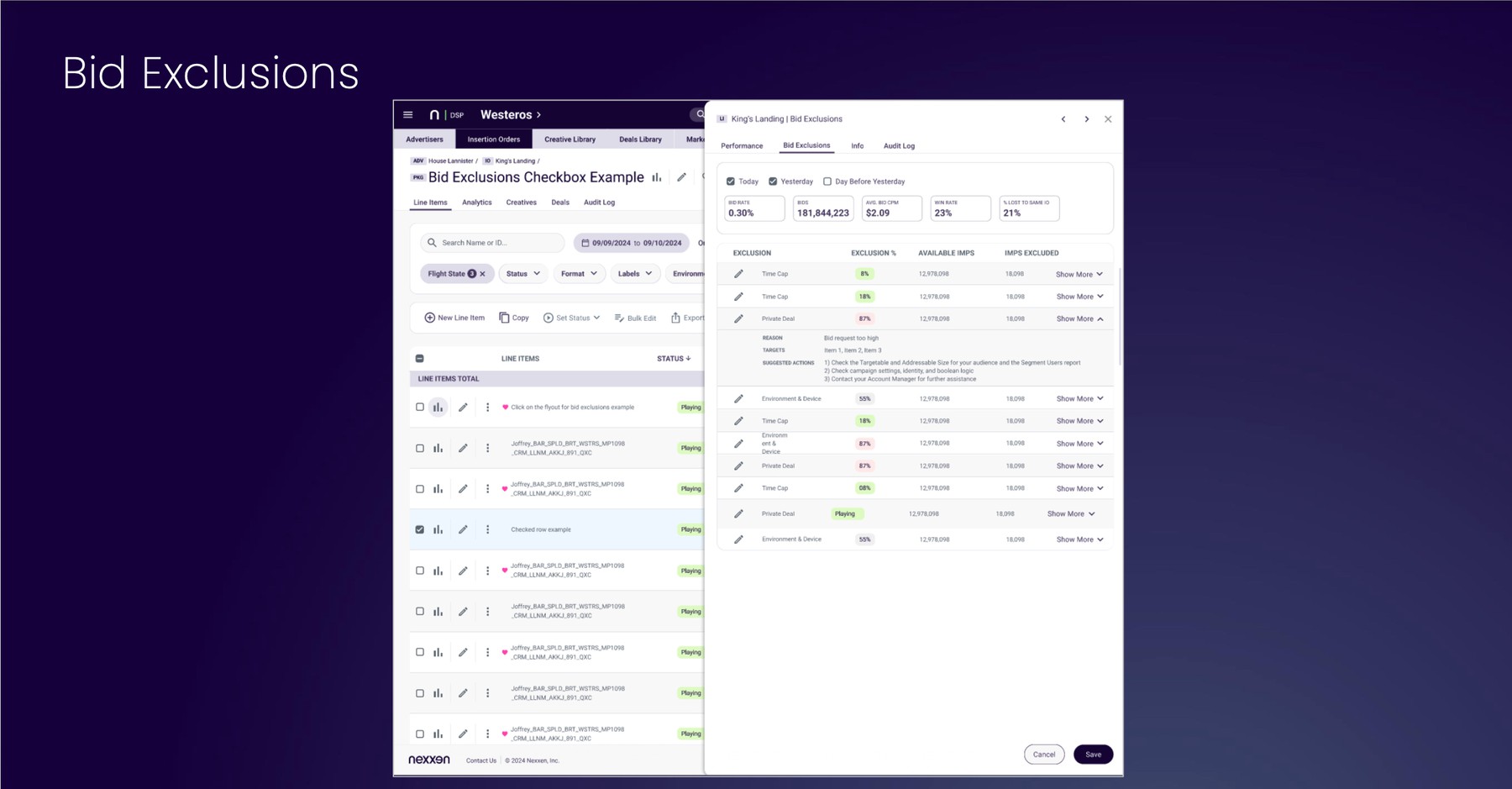
Task: Click the Export icon in the line items toolbar
Action: (675, 318)
